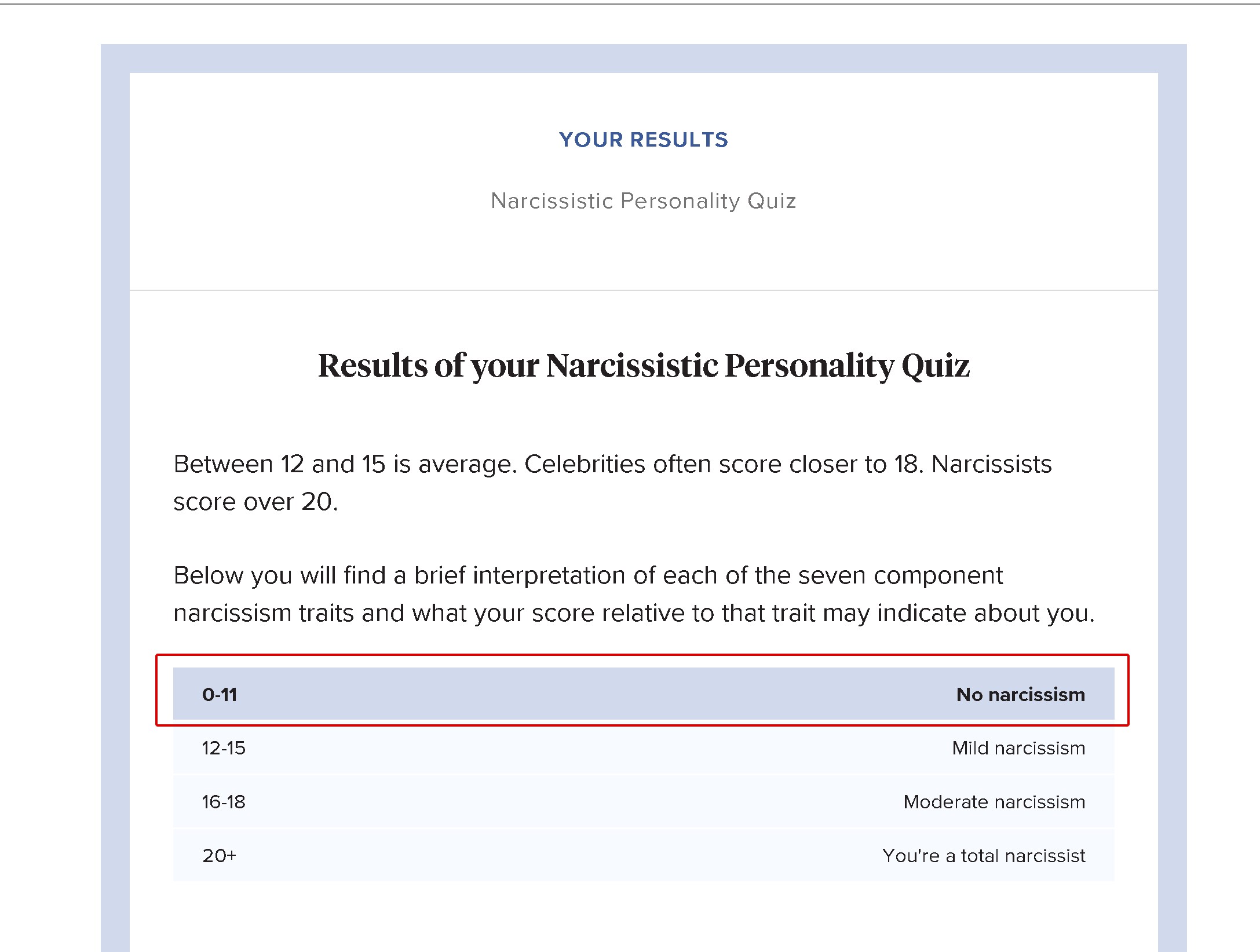
Task: Click the divider line below the quiz subtitle
Action: pos(644,290)
